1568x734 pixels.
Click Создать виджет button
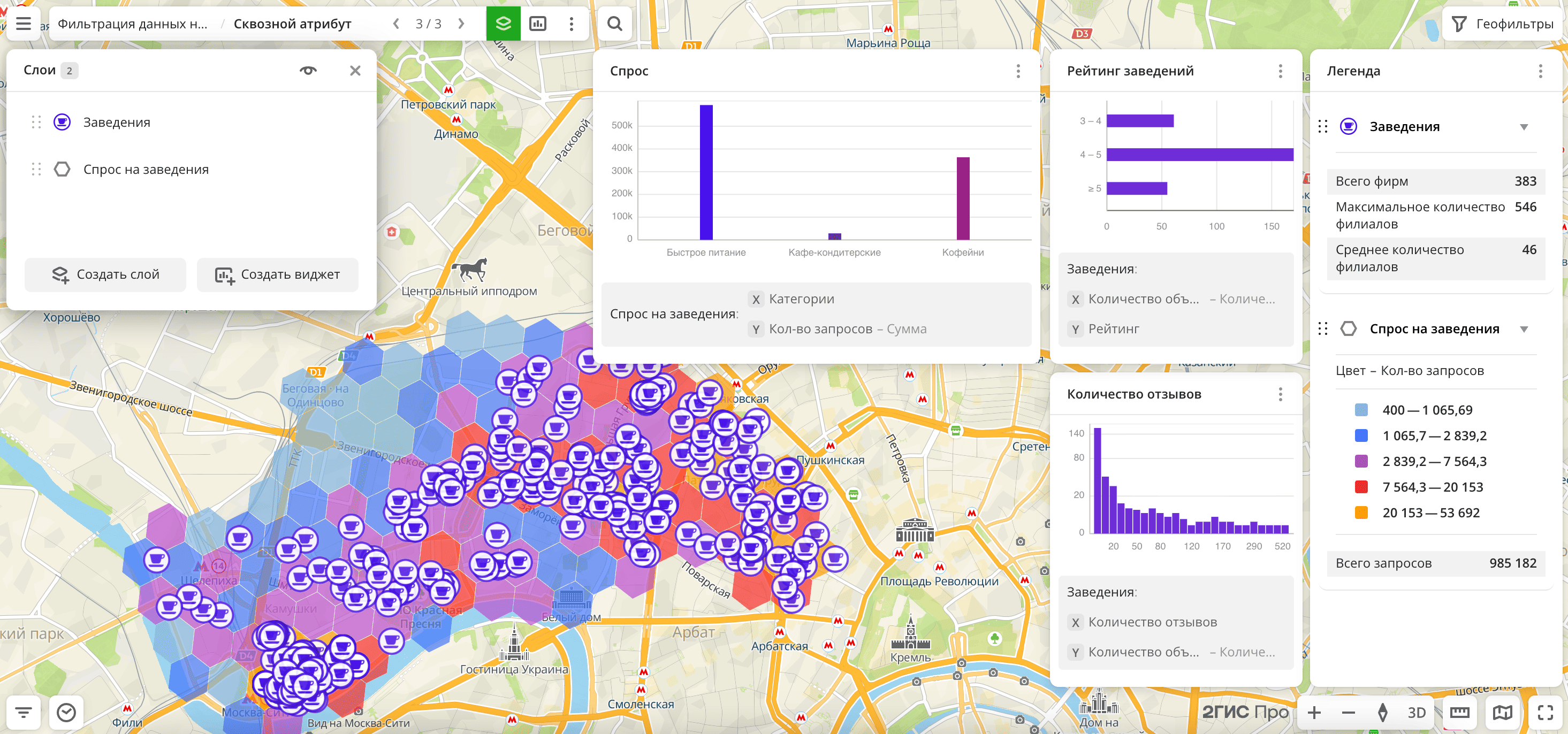coord(278,274)
